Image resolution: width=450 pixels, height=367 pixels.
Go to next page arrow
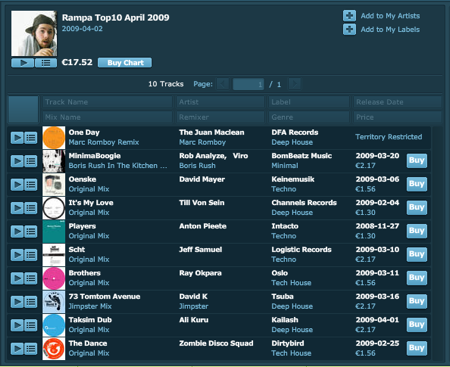[295, 84]
